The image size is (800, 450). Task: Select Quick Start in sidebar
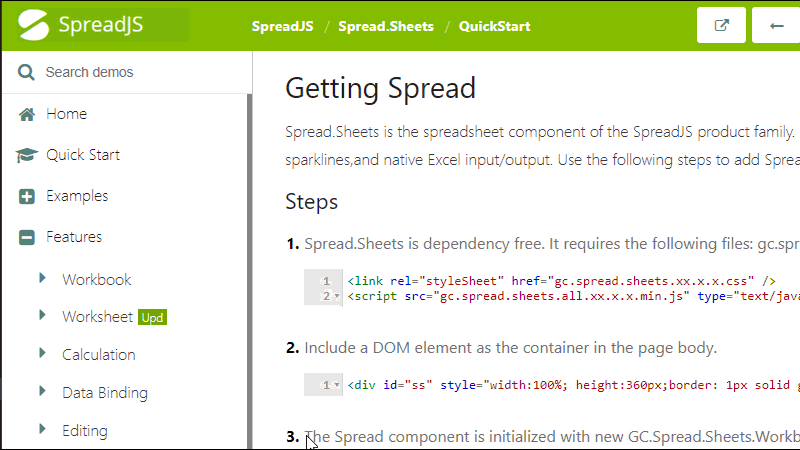coord(83,155)
